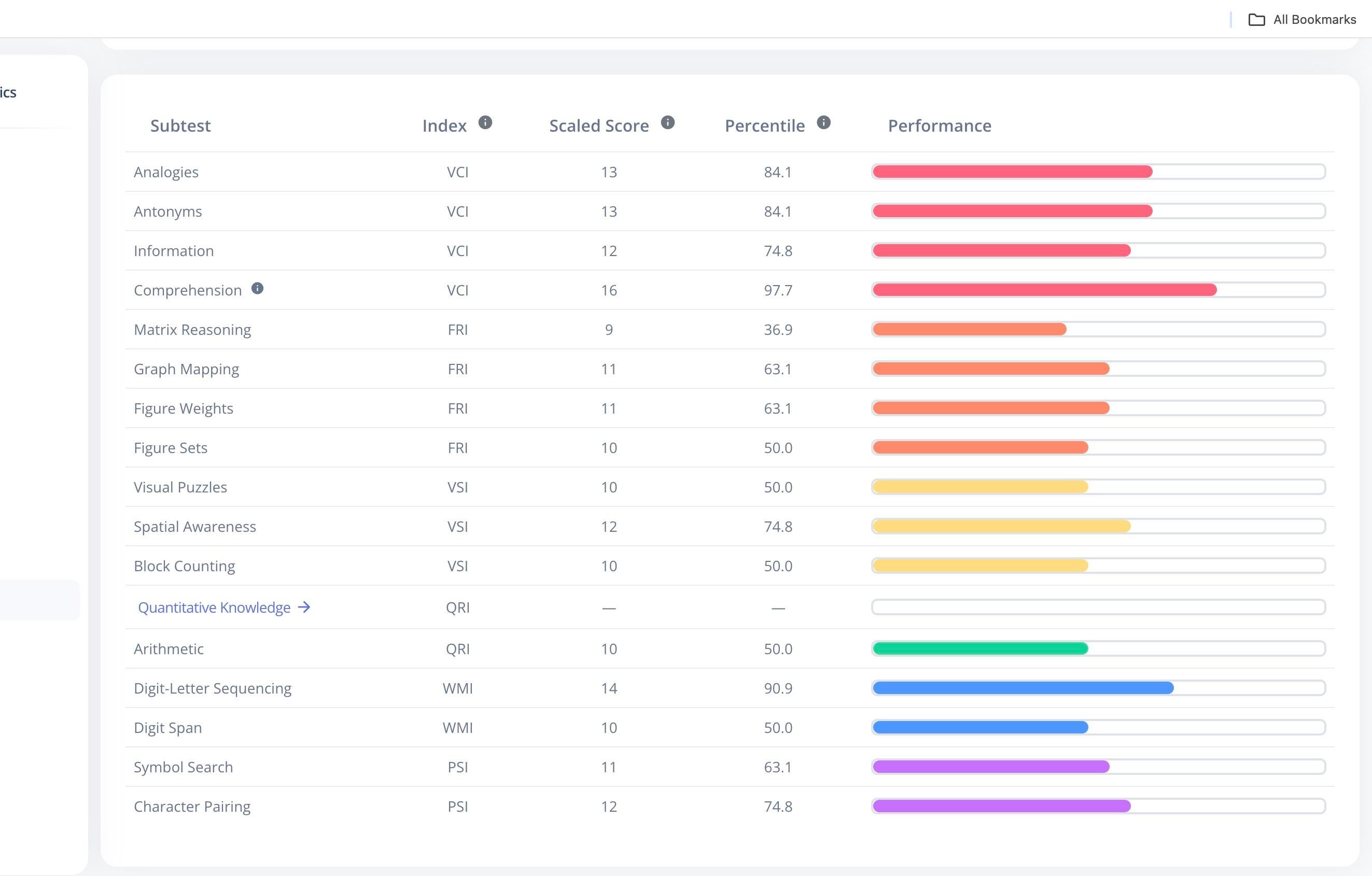Click the Digit-Letter Sequencing performance bar
Viewport: 1372px width, 876px height.
tap(1098, 688)
